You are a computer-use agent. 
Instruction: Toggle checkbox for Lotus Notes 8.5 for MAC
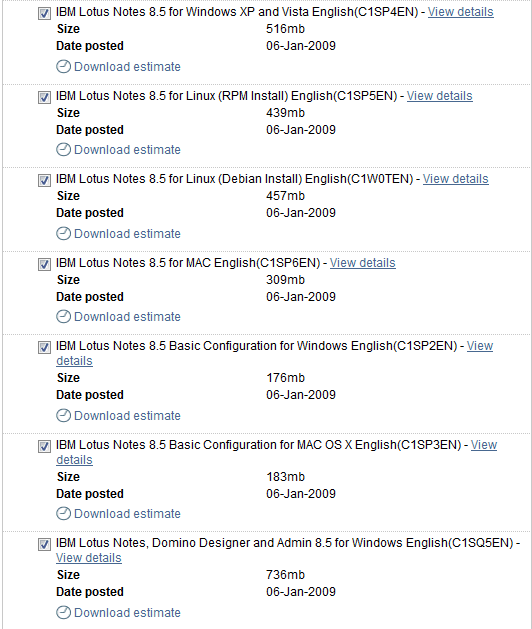pos(45,264)
